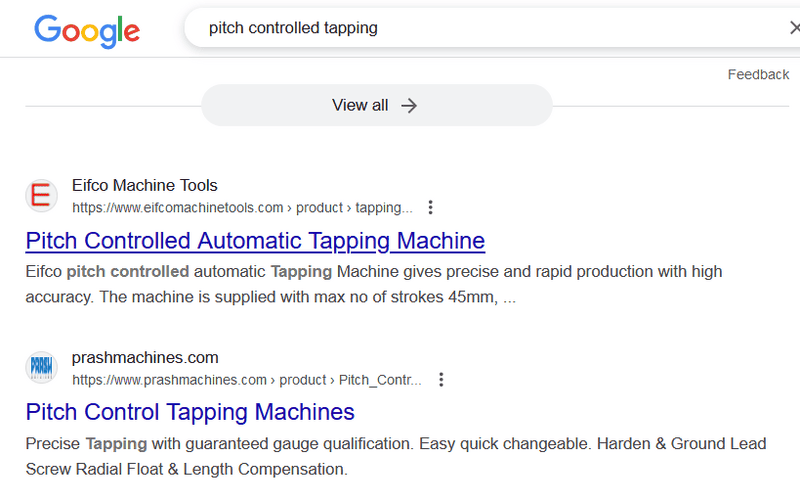Open the Eifco Machine Tools site name
This screenshot has width=800, height=502.
144,185
